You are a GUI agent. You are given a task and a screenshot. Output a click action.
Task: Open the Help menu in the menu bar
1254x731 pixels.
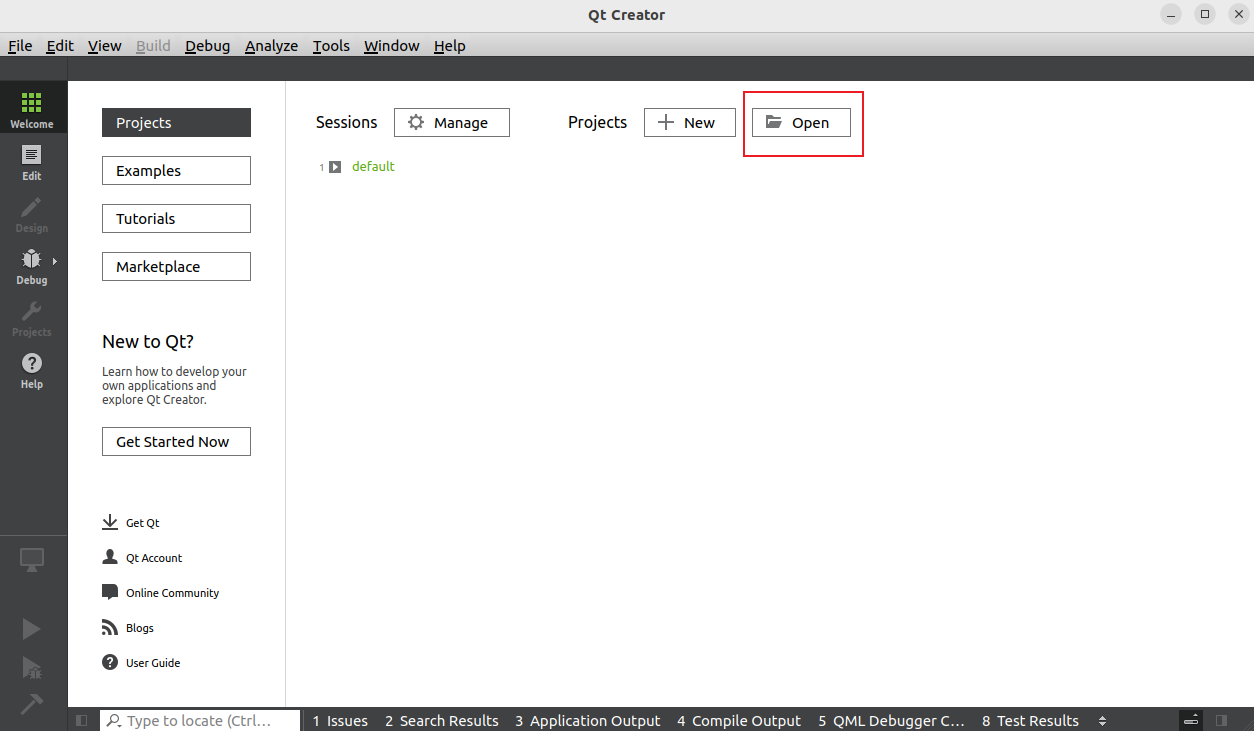pos(449,46)
